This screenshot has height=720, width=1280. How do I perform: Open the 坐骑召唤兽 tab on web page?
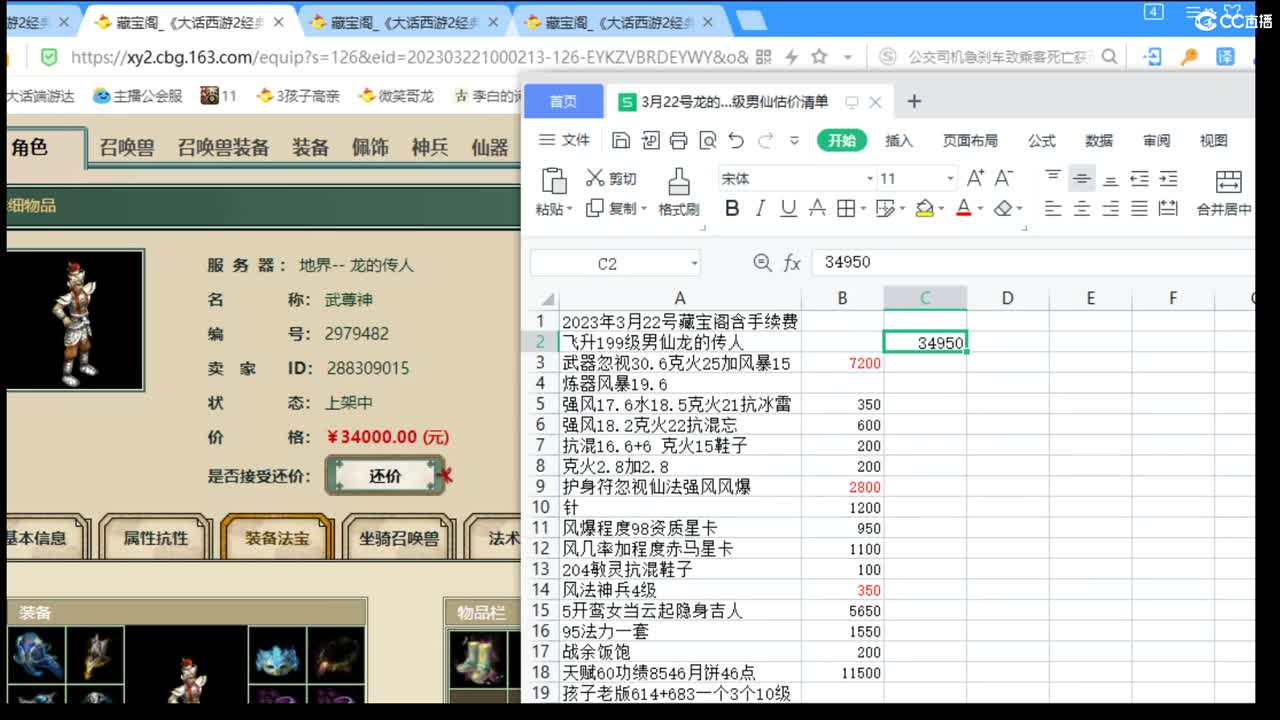pos(398,537)
